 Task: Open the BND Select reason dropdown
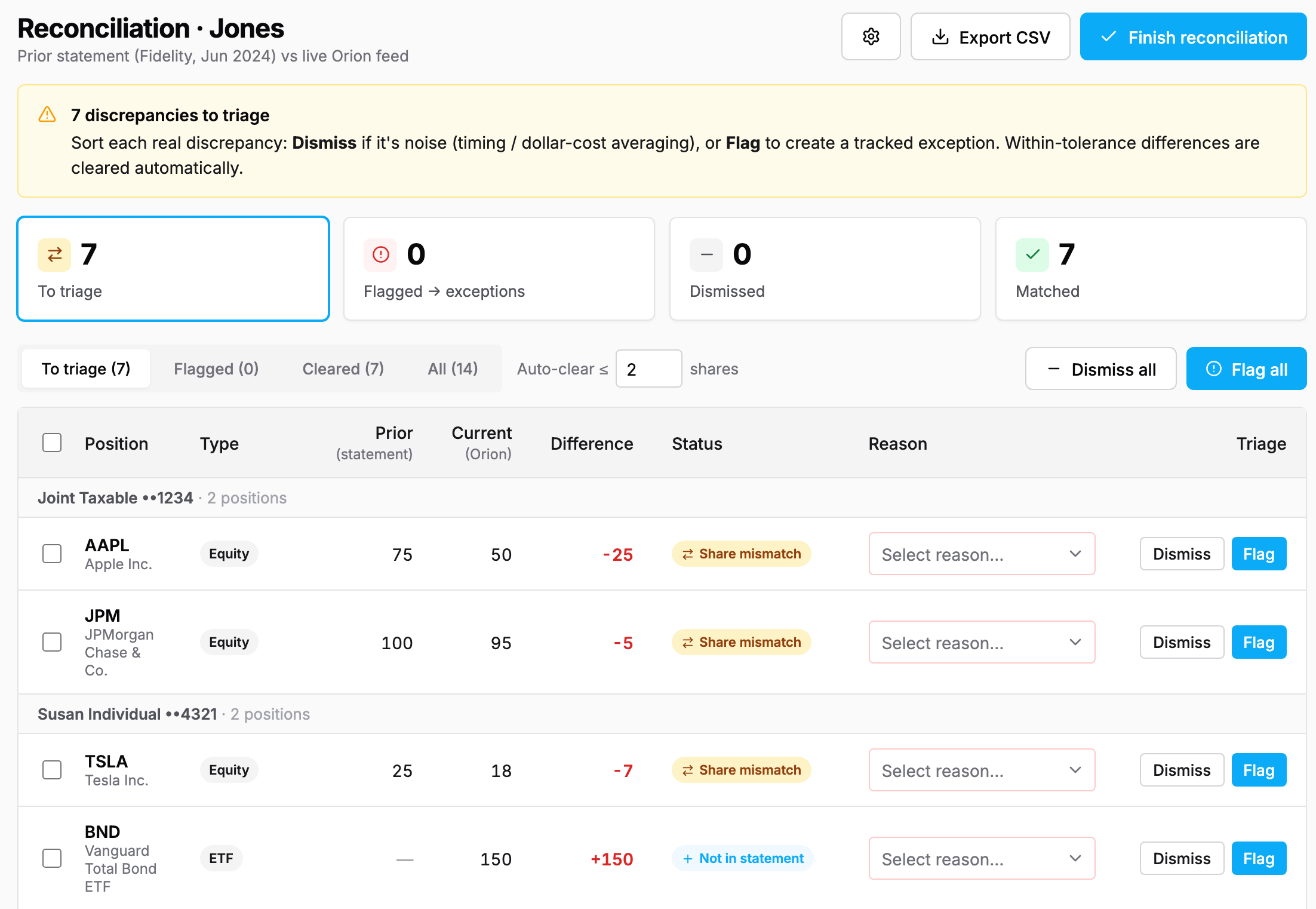(982, 859)
